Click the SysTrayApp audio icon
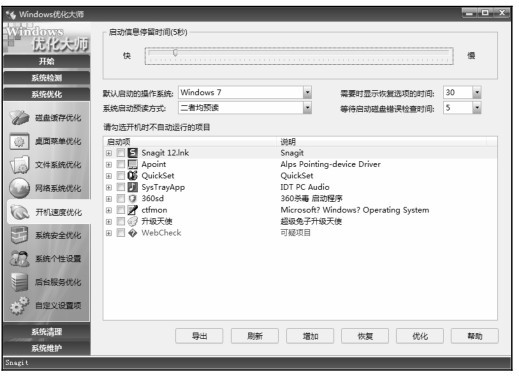The width and height of the screenshot is (519, 376). click(133, 187)
